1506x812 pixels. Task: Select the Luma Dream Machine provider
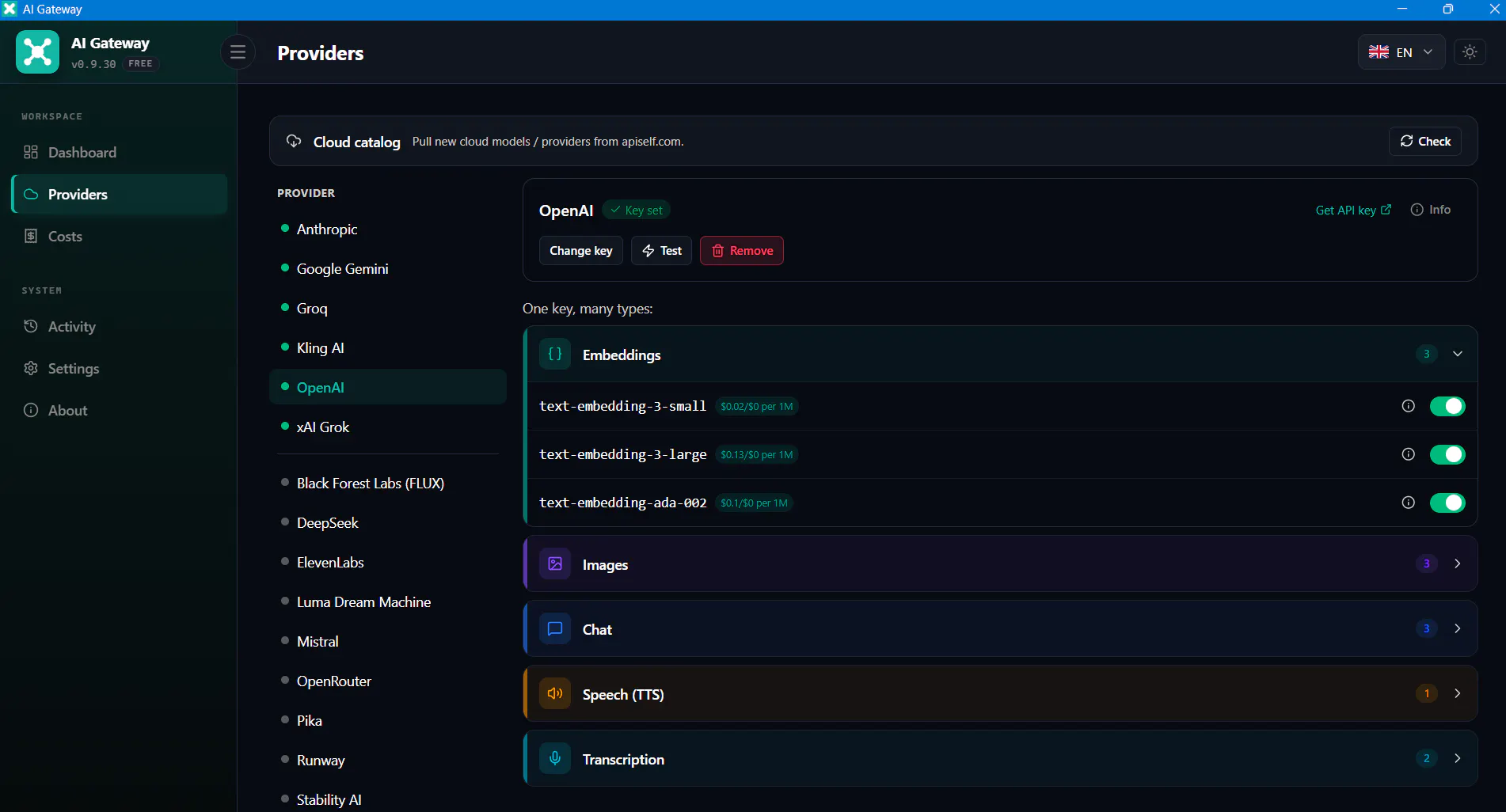pyautogui.click(x=388, y=601)
